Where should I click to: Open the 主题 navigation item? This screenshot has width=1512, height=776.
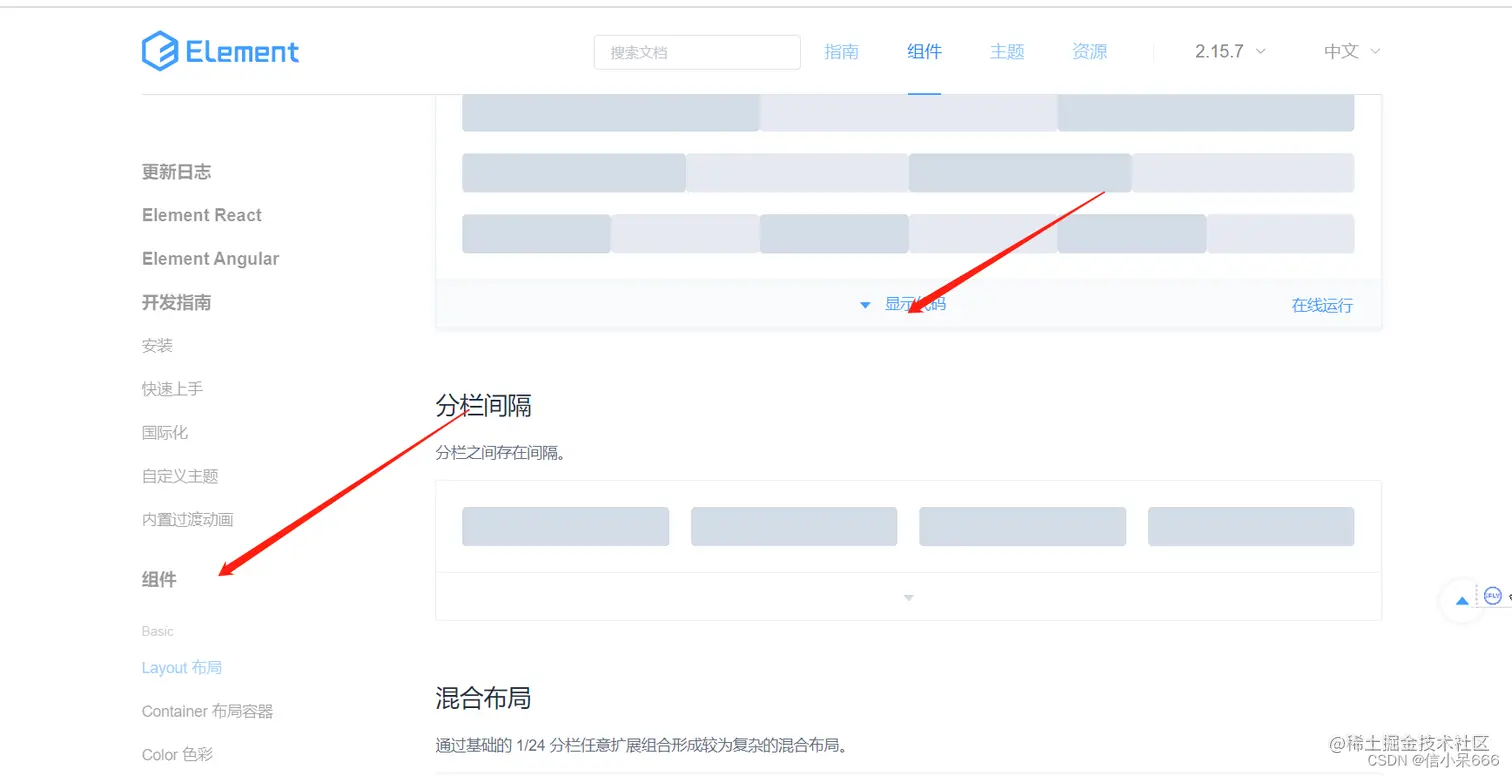click(1007, 51)
